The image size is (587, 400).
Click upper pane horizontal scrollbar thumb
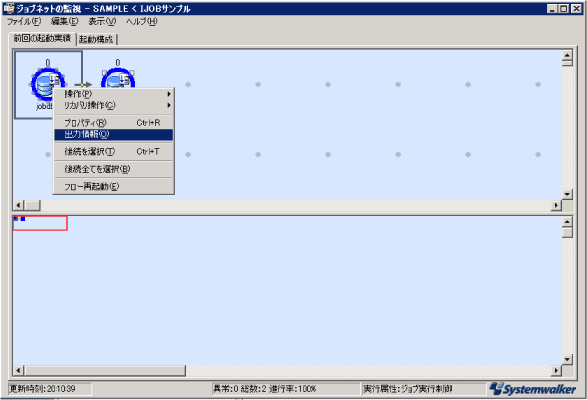[32, 205]
